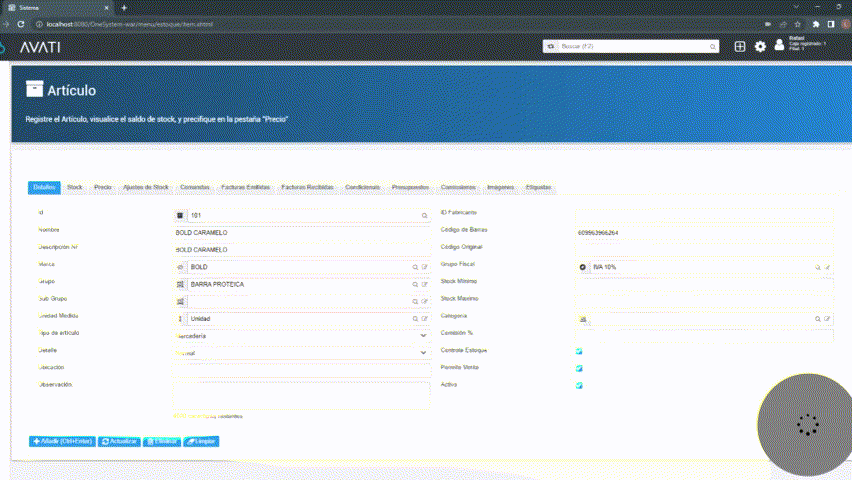The height and width of the screenshot is (480, 852).
Task: Click edit icon in Categoría field
Action: [828, 319]
